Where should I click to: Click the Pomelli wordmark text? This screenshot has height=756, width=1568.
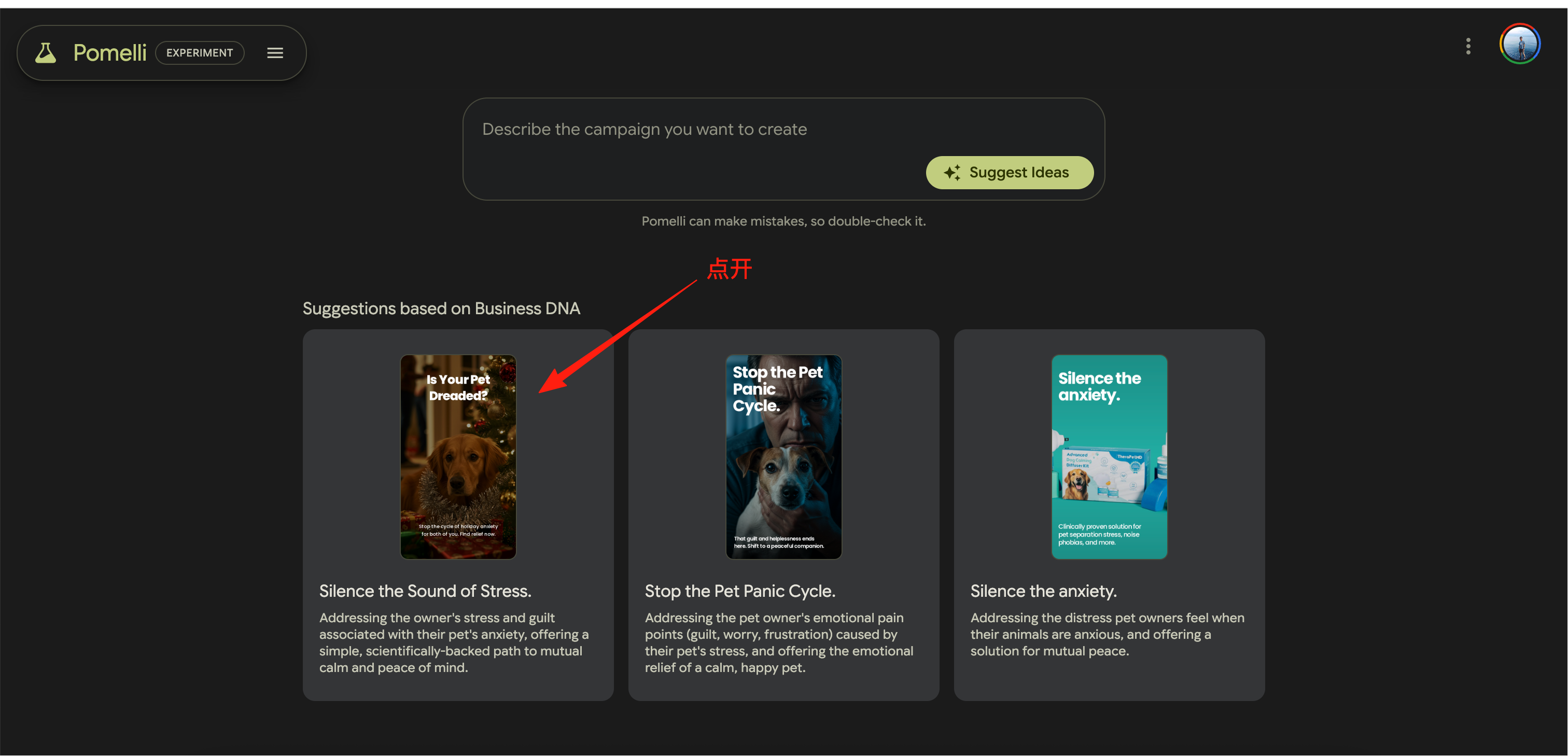click(109, 53)
